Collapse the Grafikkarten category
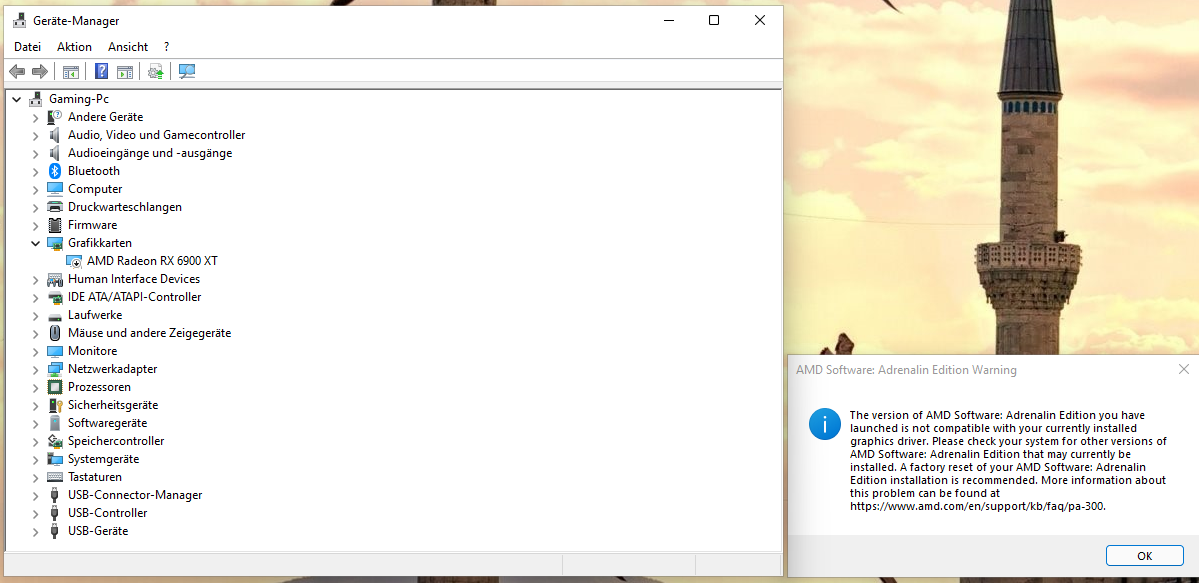 click(x=35, y=242)
